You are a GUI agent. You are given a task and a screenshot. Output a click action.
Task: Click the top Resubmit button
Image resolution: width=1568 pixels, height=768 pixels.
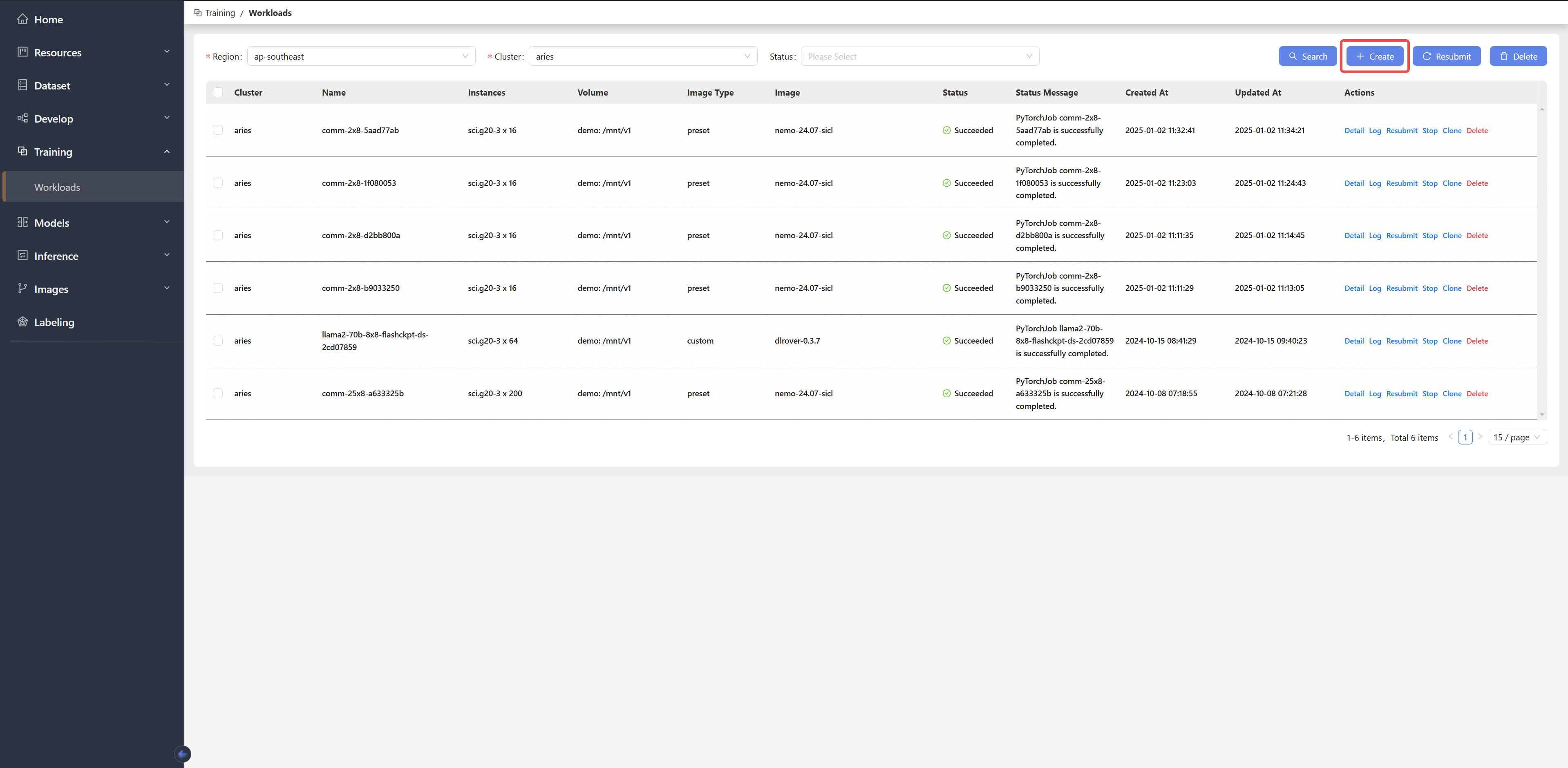1446,56
